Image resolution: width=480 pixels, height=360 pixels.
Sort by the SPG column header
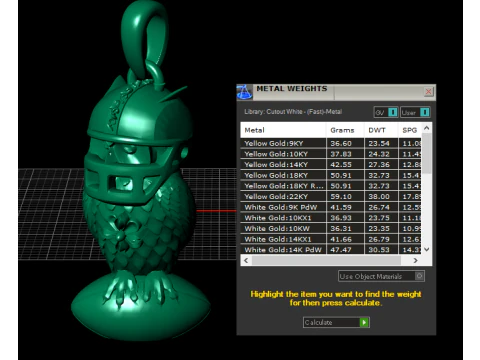pos(410,130)
